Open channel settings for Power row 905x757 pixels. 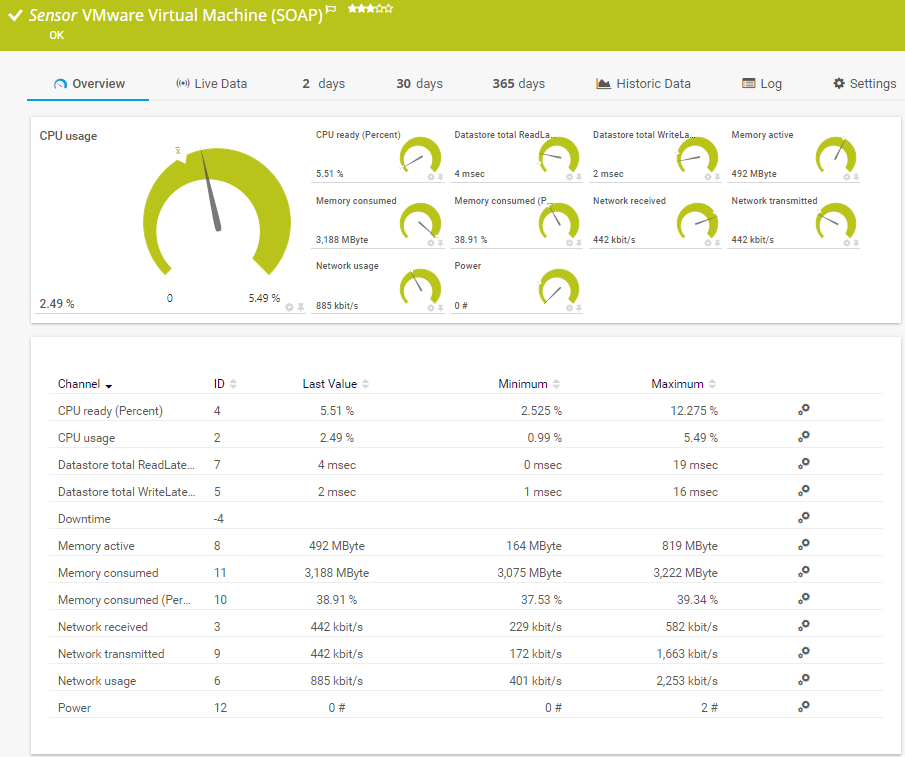803,707
